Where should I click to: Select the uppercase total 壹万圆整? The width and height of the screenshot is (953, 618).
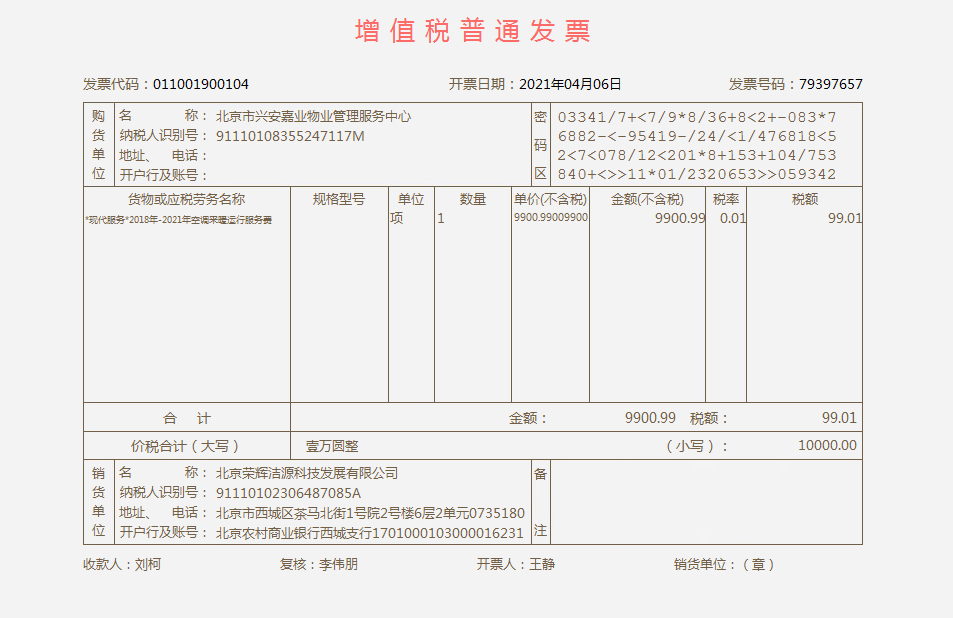click(332, 446)
